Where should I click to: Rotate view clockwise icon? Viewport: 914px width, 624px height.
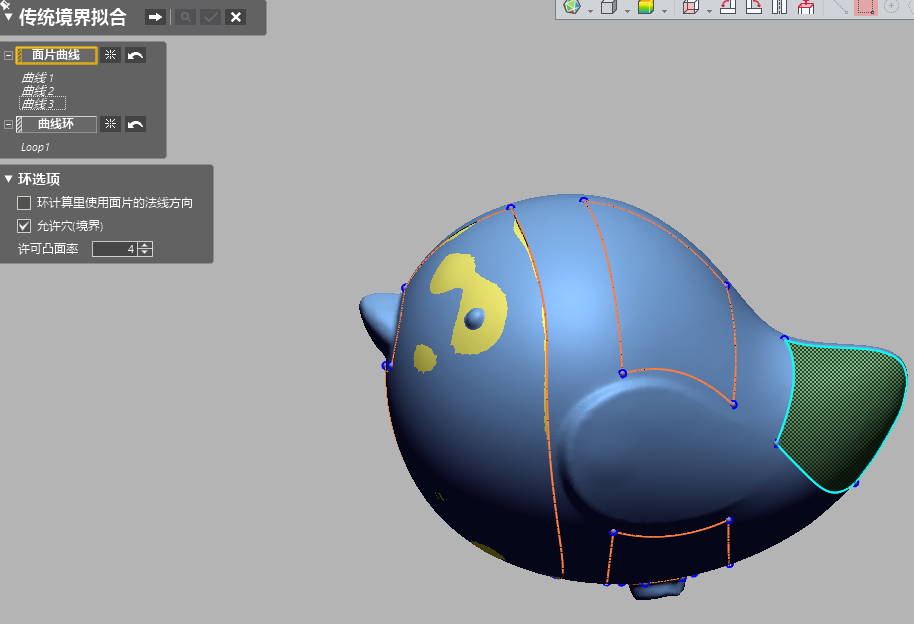point(754,6)
